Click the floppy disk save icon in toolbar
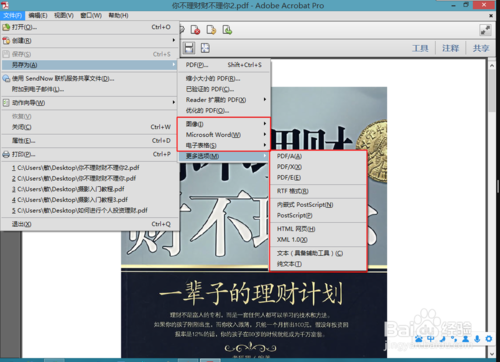Screen dimensions: 500x362 coord(189,48)
